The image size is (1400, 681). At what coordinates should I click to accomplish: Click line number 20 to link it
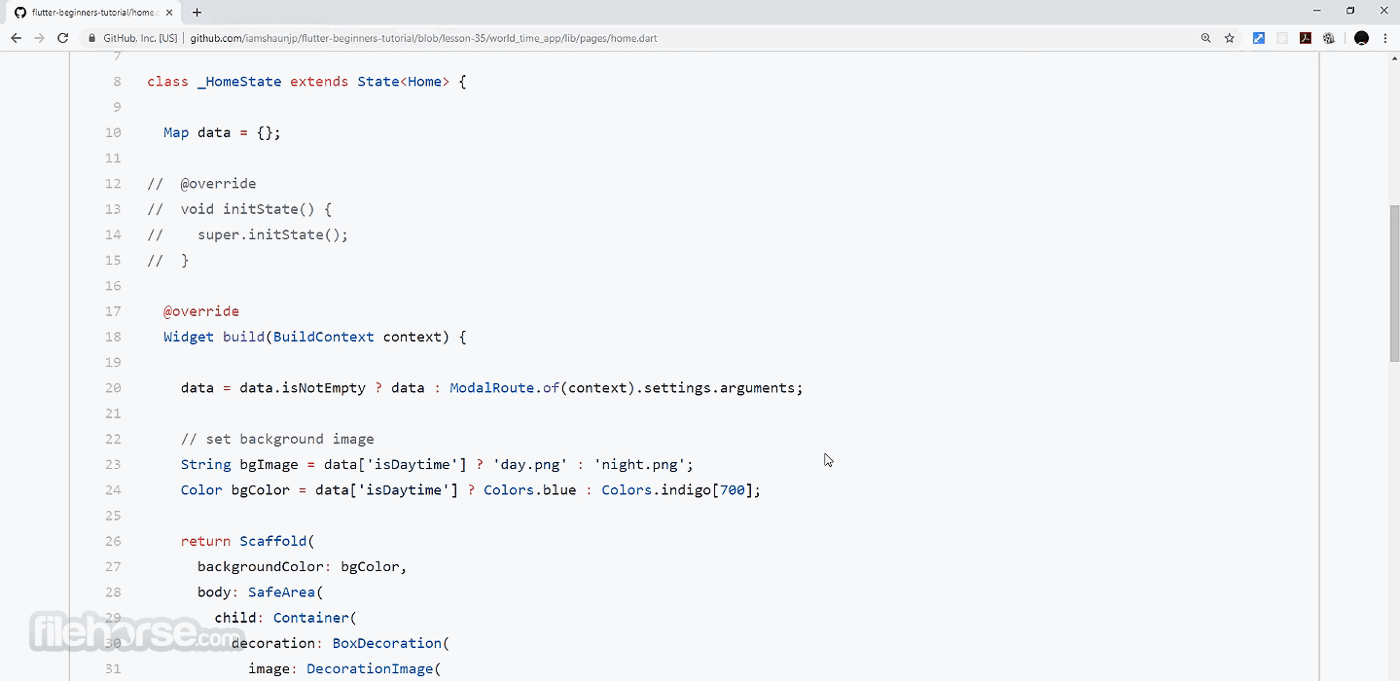click(113, 387)
